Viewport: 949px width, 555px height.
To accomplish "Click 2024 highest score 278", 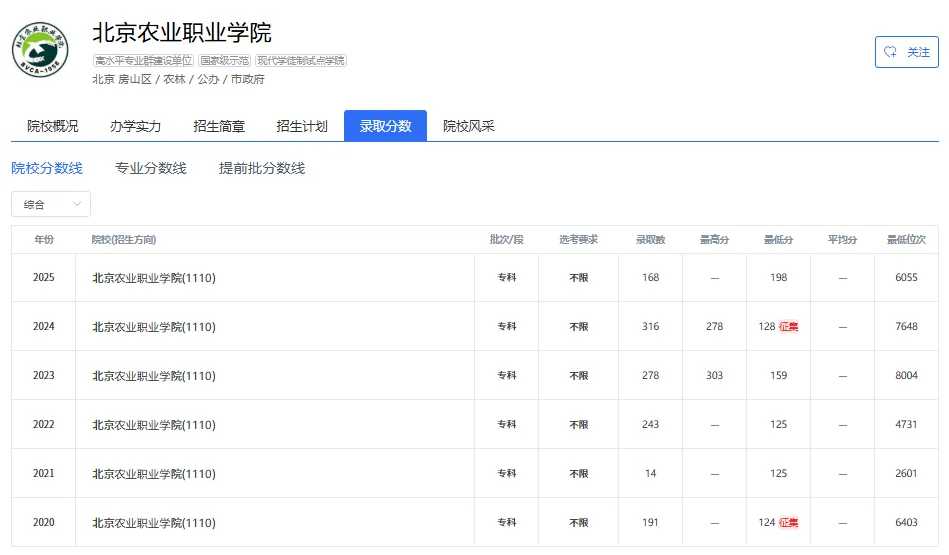I will point(715,326).
